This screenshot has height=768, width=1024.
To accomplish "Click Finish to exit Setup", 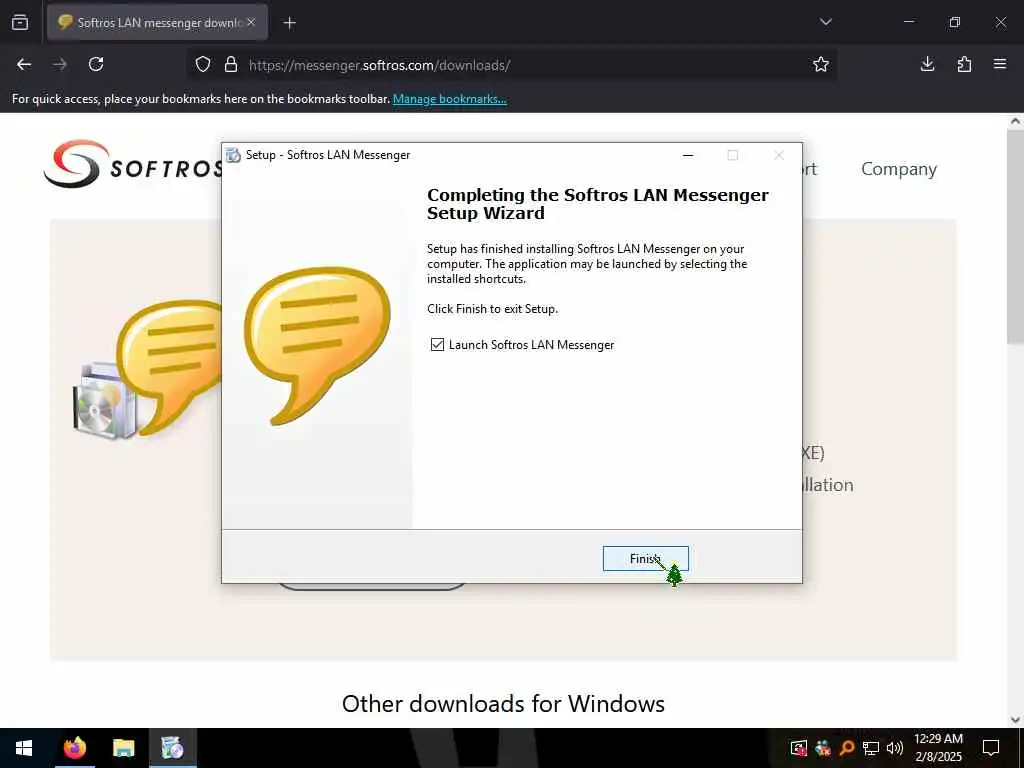I will 645,558.
